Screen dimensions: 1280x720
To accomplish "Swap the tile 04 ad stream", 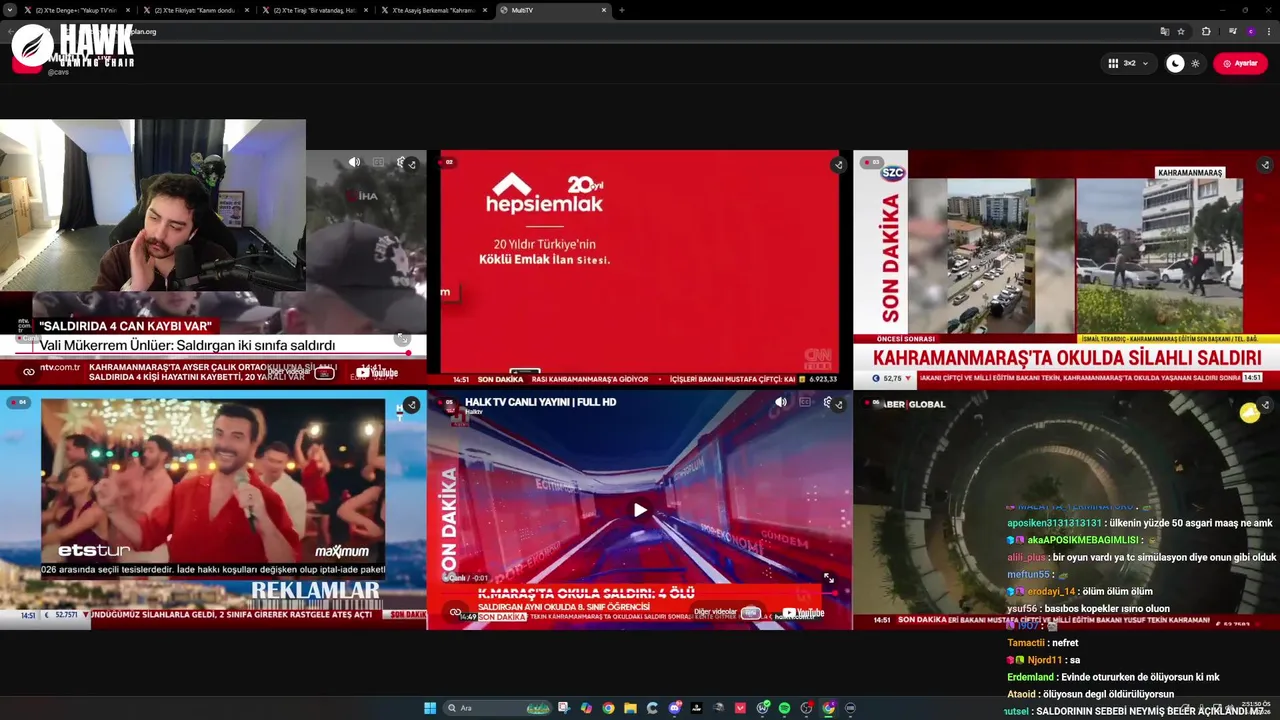I will tap(411, 405).
